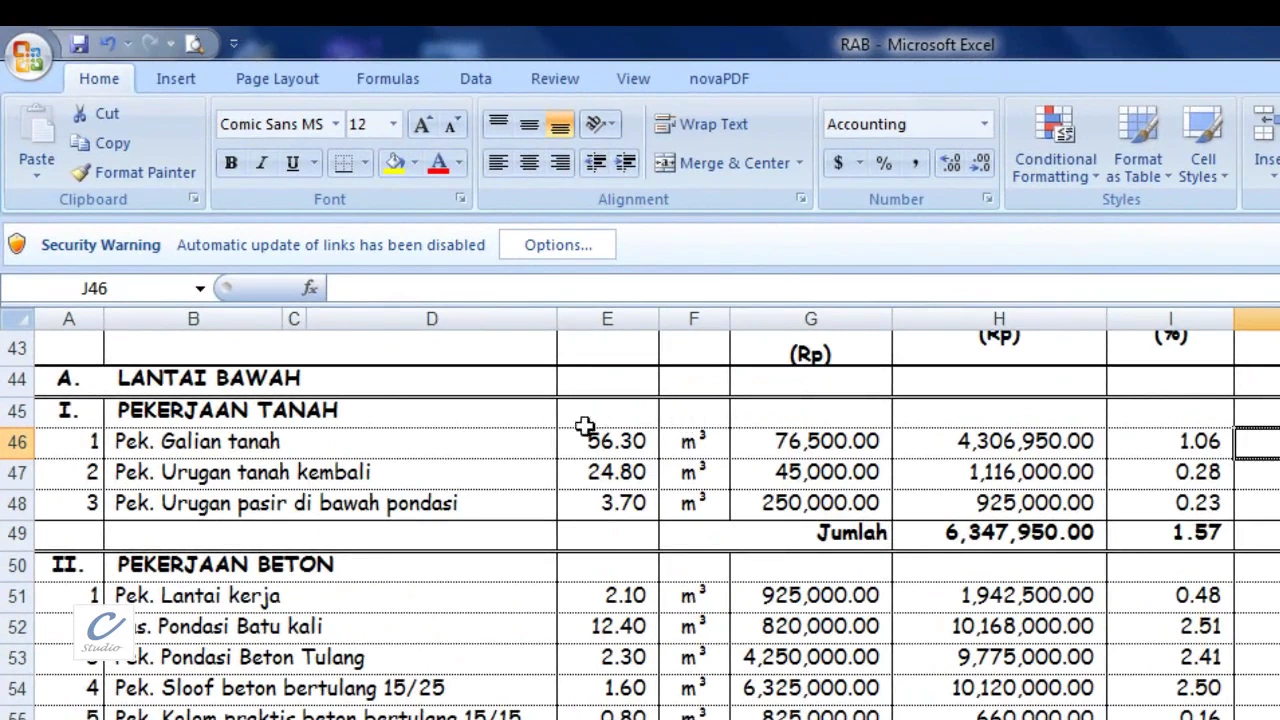Toggle Middle Align
Viewport: 1280px width, 720px height.
coord(529,124)
